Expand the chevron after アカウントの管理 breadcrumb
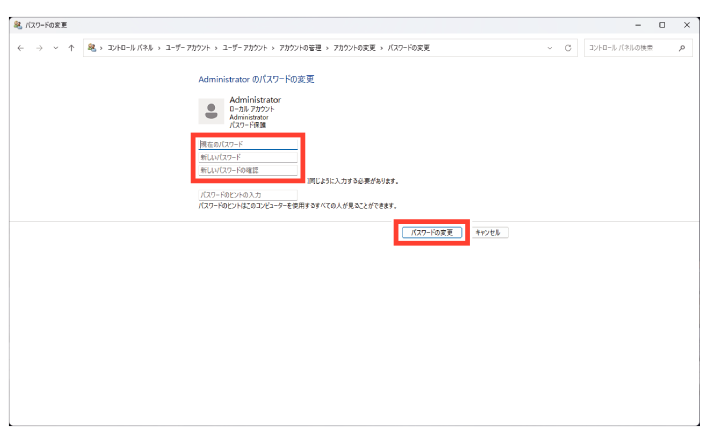The image size is (708, 443). (x=327, y=48)
